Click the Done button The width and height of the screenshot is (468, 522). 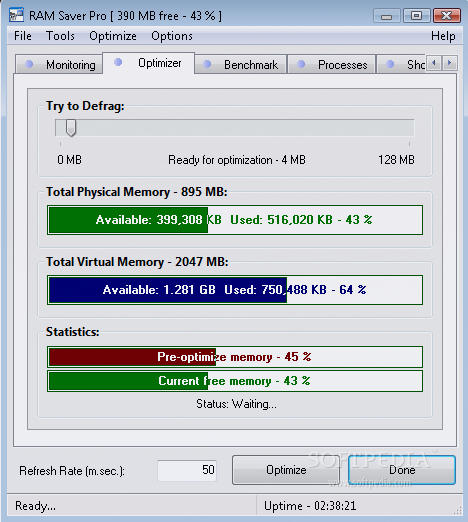point(402,470)
